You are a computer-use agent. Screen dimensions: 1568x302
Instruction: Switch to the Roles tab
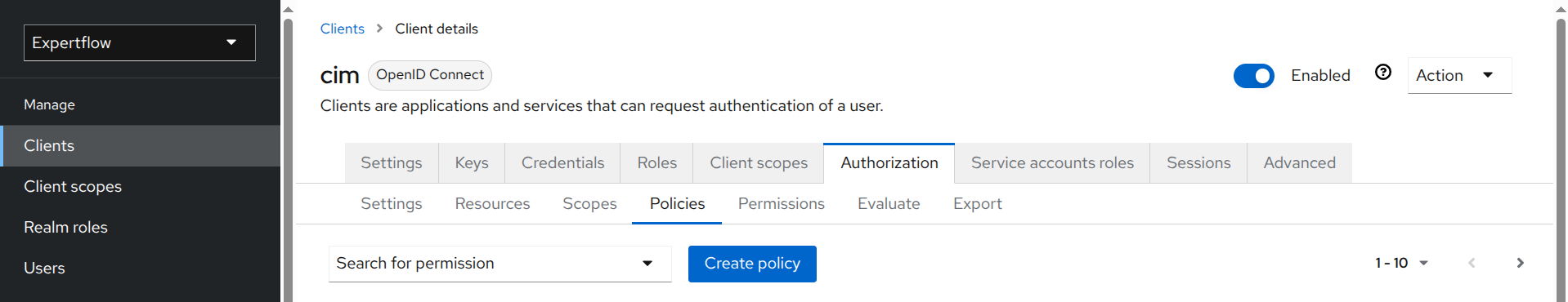(656, 162)
